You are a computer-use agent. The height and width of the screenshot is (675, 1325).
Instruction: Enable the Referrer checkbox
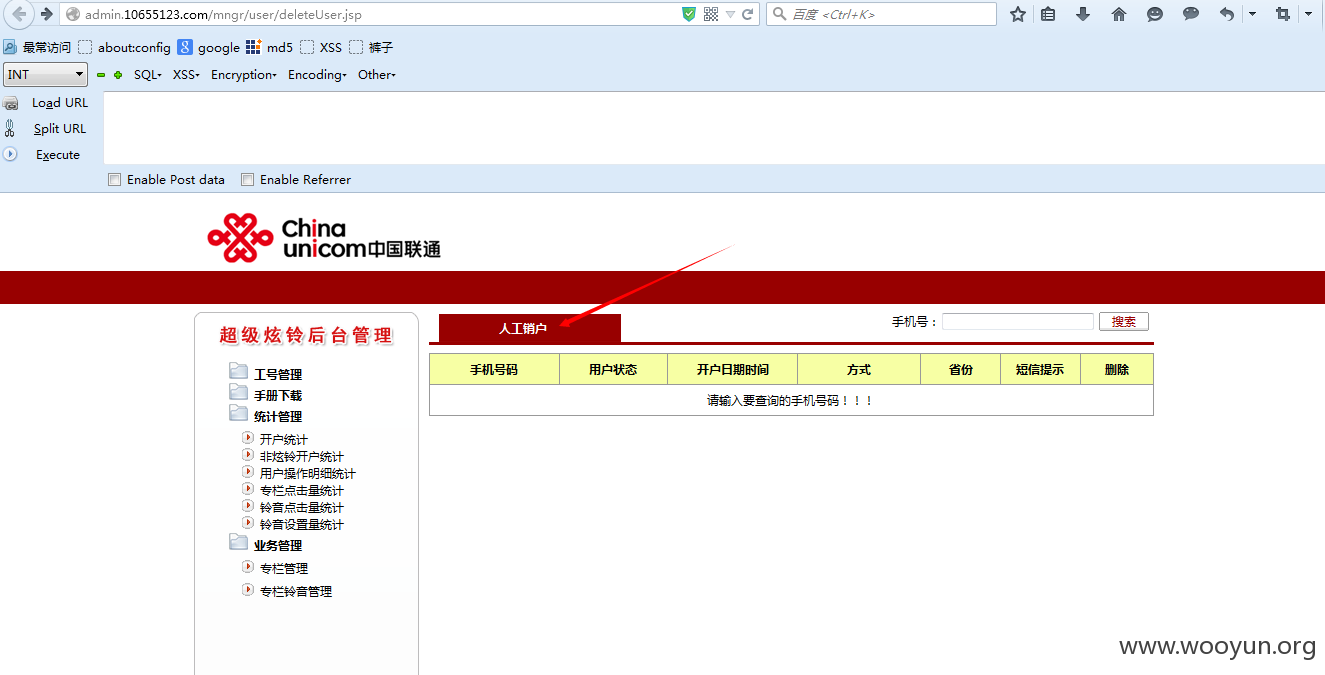click(248, 180)
